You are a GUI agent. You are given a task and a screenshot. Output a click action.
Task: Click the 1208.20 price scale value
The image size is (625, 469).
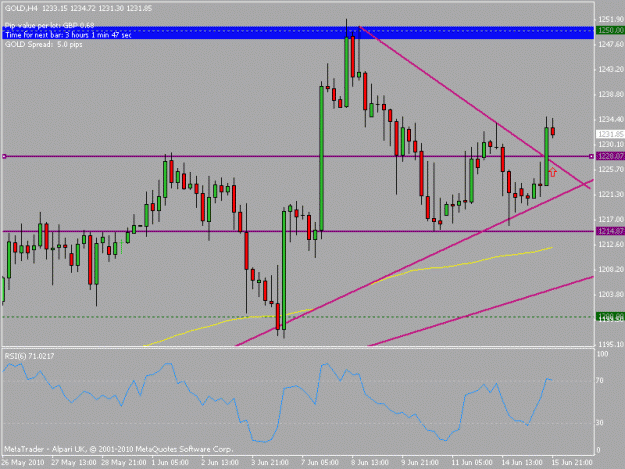[611, 269]
